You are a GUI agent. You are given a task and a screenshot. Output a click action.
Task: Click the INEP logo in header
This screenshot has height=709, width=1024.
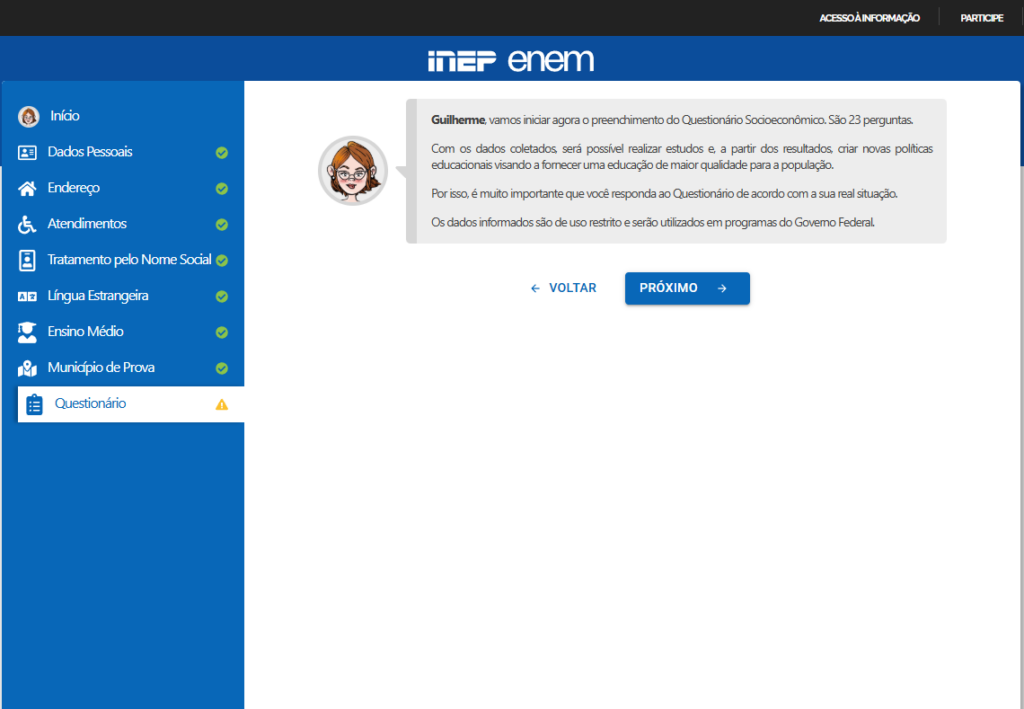click(462, 61)
